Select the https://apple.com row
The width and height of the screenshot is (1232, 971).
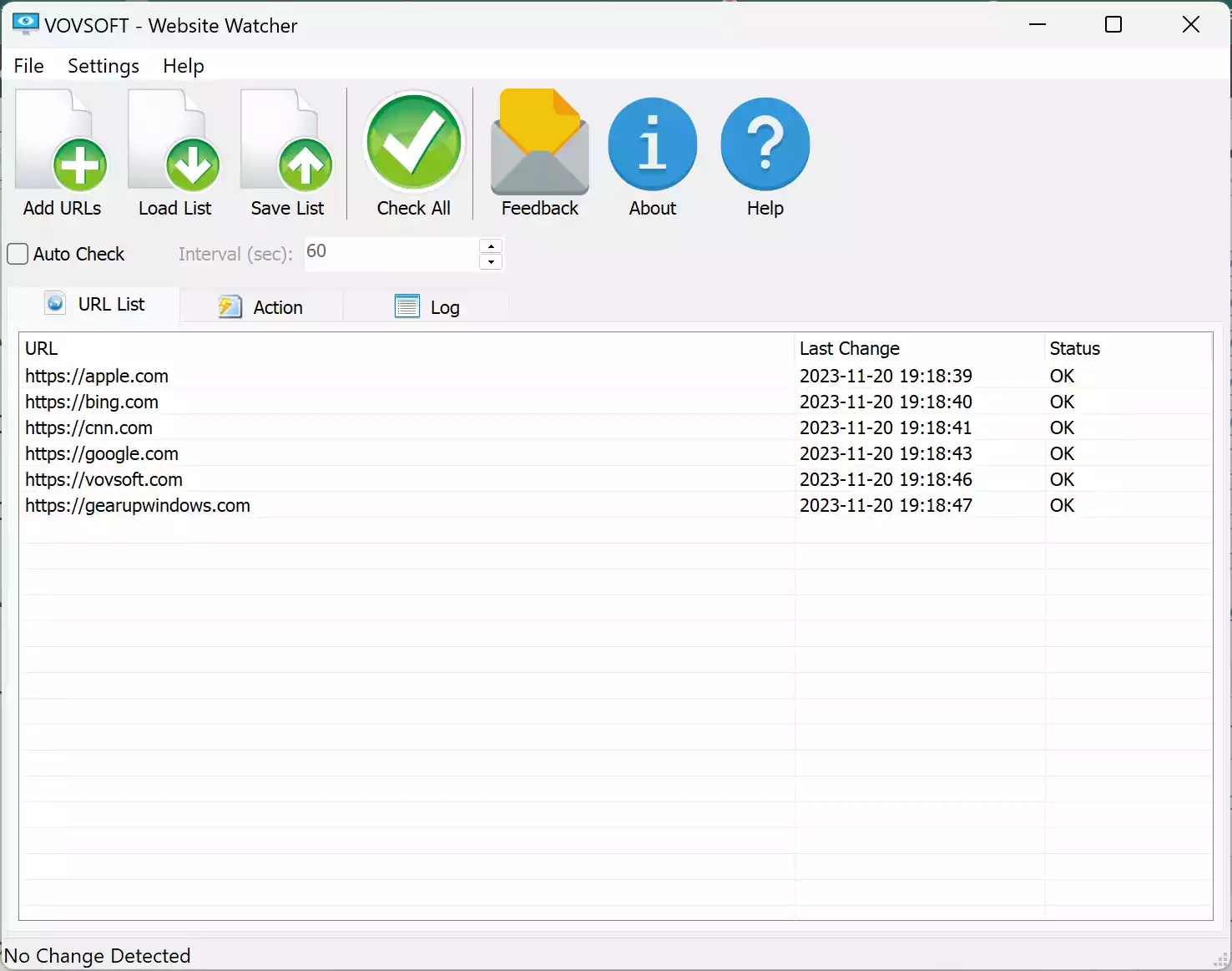point(615,376)
